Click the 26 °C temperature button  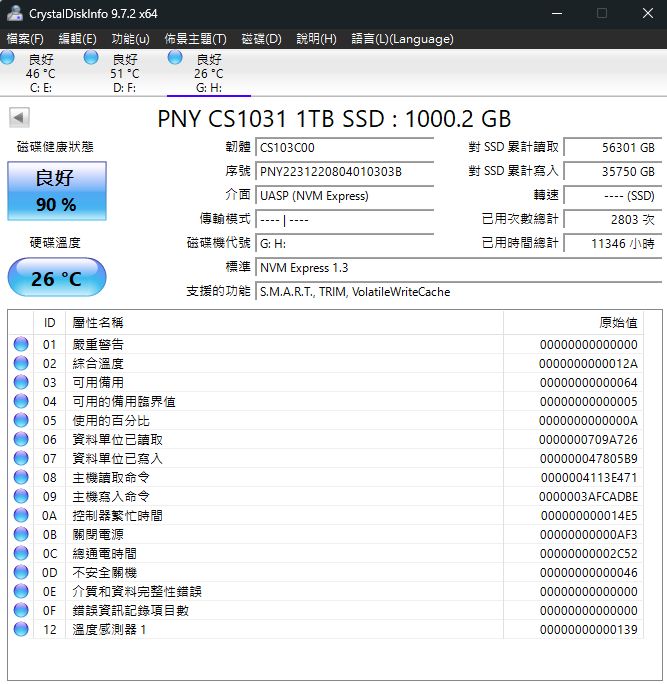coord(56,278)
